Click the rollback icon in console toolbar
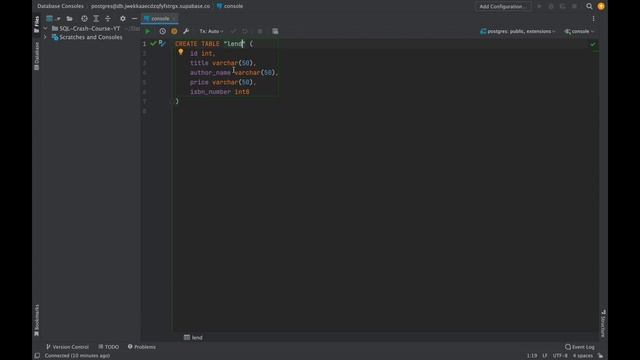Viewport: 640px width, 360px height. tap(245, 31)
